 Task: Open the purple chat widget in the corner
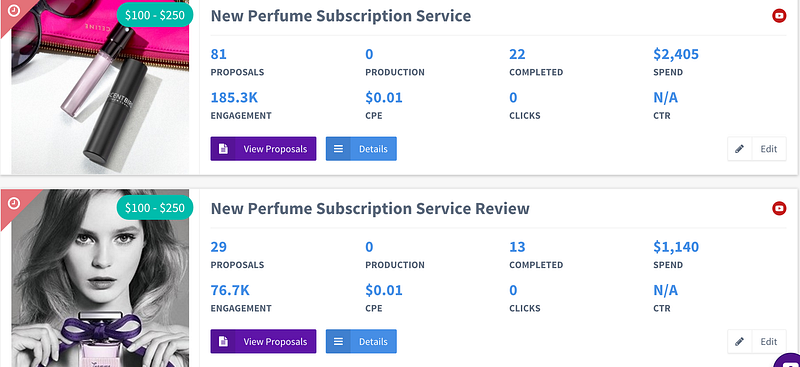787,360
